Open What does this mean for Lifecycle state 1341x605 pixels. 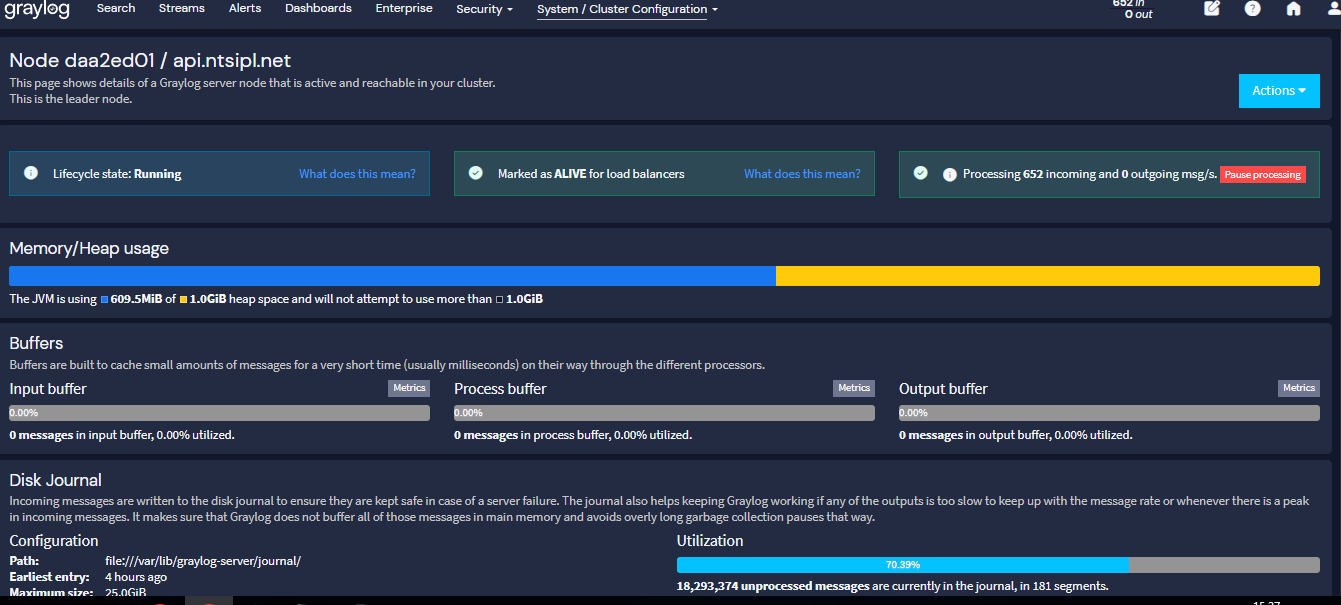tap(357, 174)
